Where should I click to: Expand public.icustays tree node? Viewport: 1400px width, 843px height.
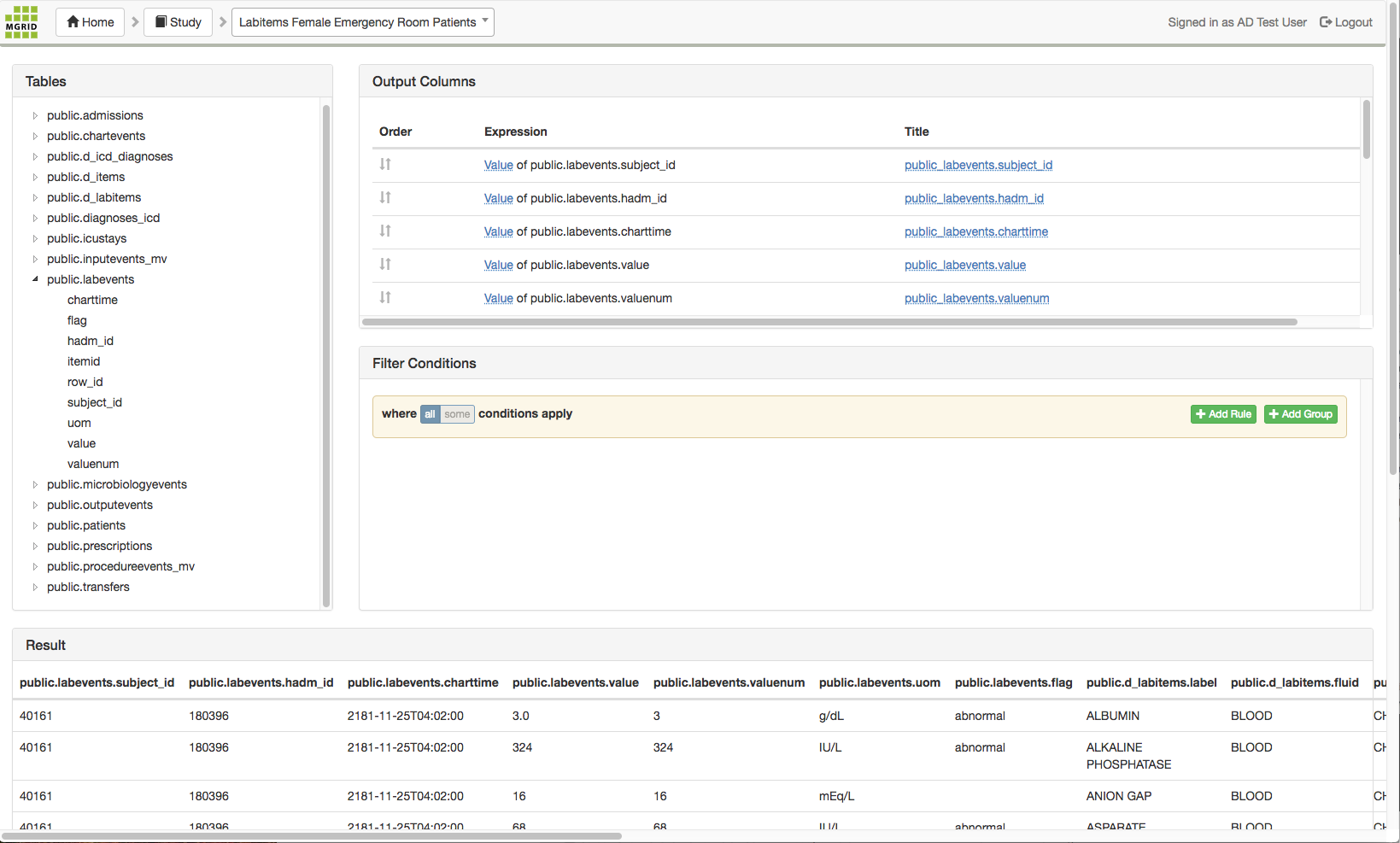35,238
